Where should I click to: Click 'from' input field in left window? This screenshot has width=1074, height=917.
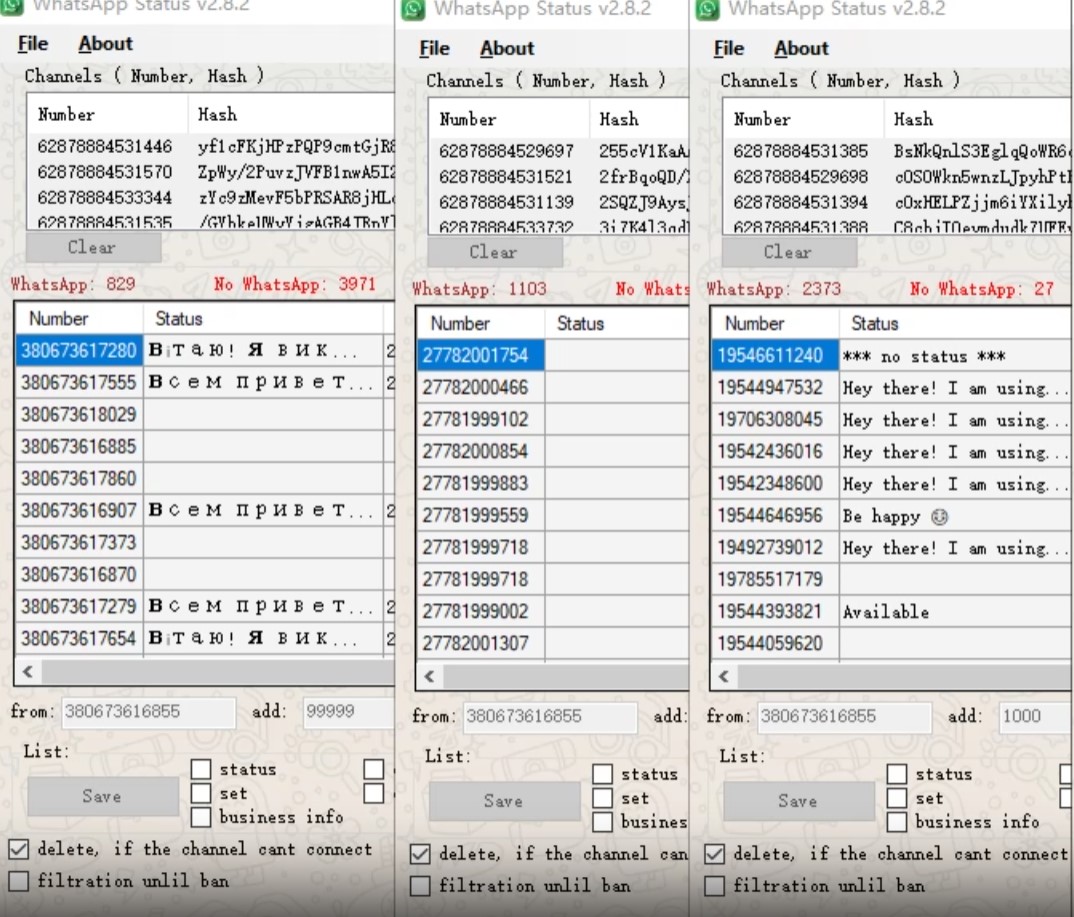(x=149, y=712)
